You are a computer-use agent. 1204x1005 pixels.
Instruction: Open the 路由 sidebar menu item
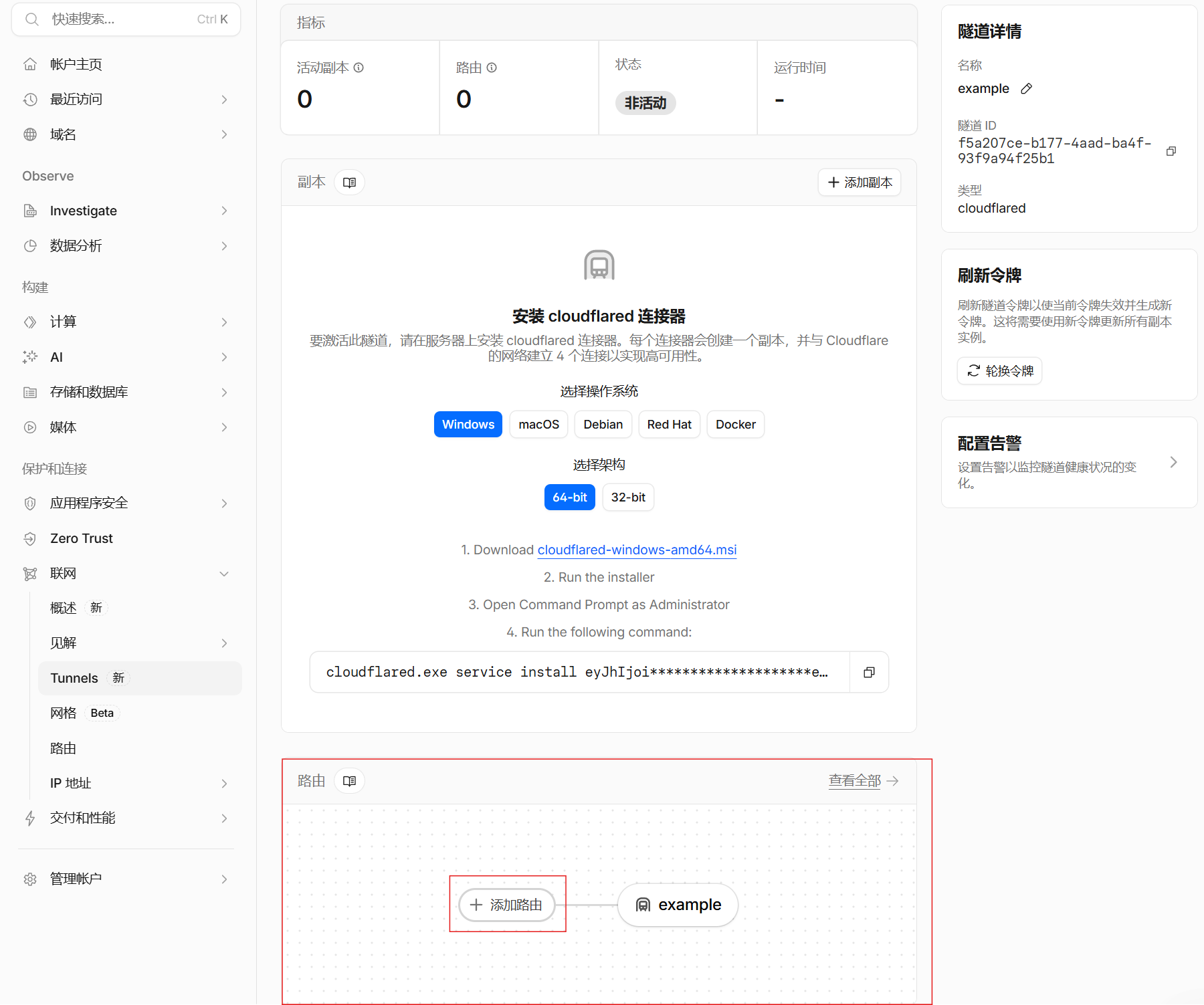pyautogui.click(x=140, y=748)
